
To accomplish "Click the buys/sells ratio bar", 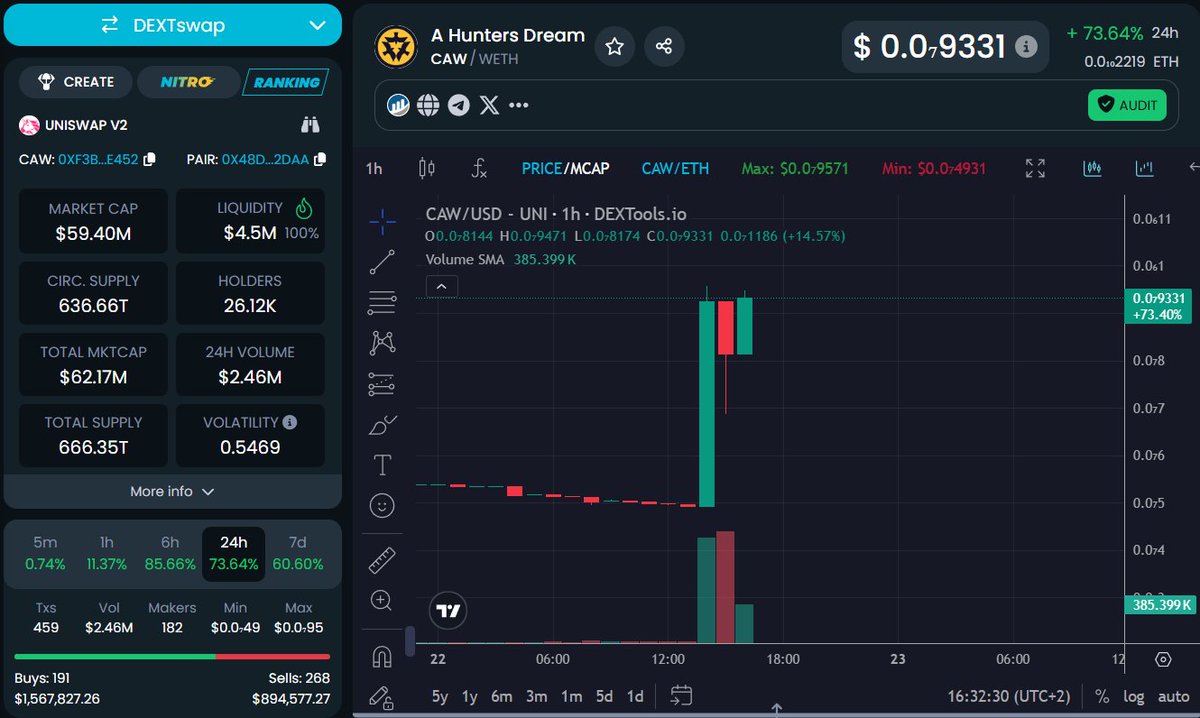I will (172, 656).
